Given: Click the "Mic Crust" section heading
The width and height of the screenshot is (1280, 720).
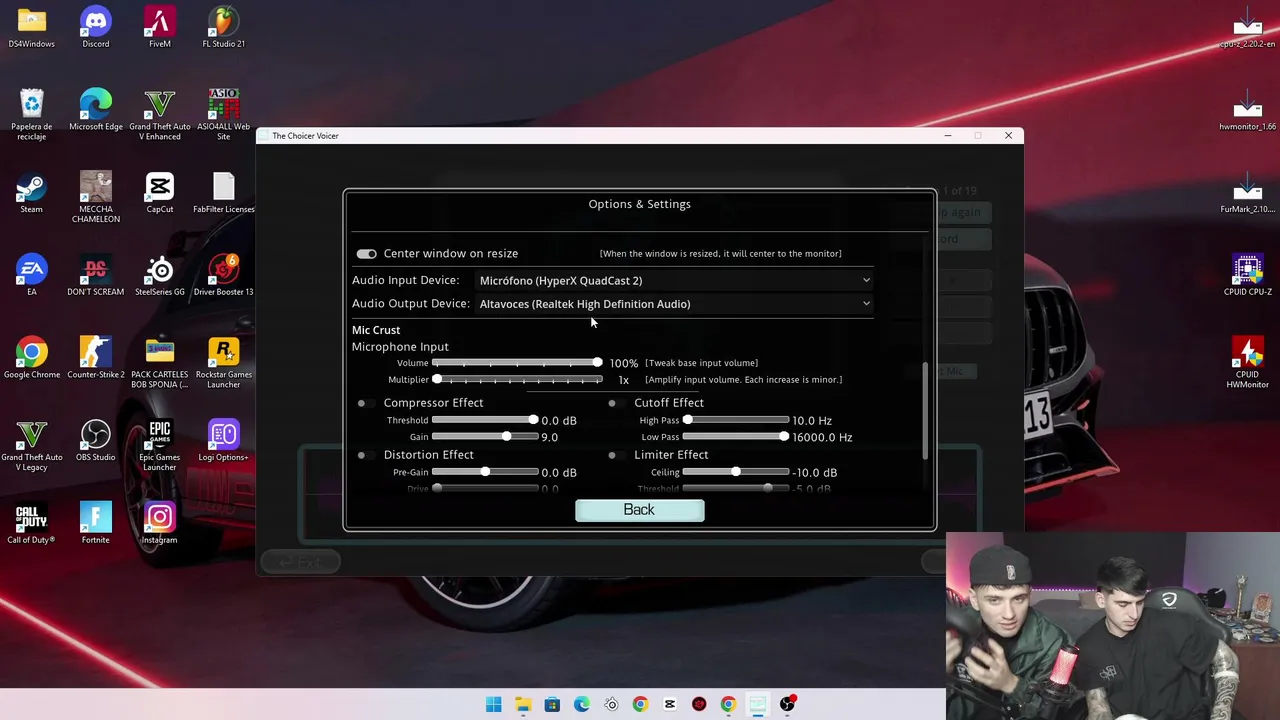Looking at the screenshot, I should point(376,330).
